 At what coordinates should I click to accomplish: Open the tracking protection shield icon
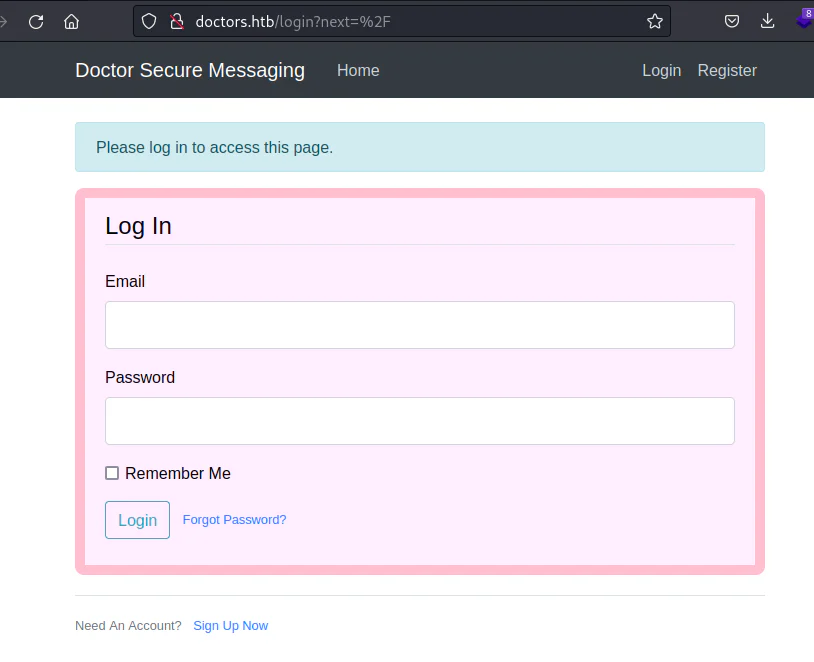pos(149,21)
